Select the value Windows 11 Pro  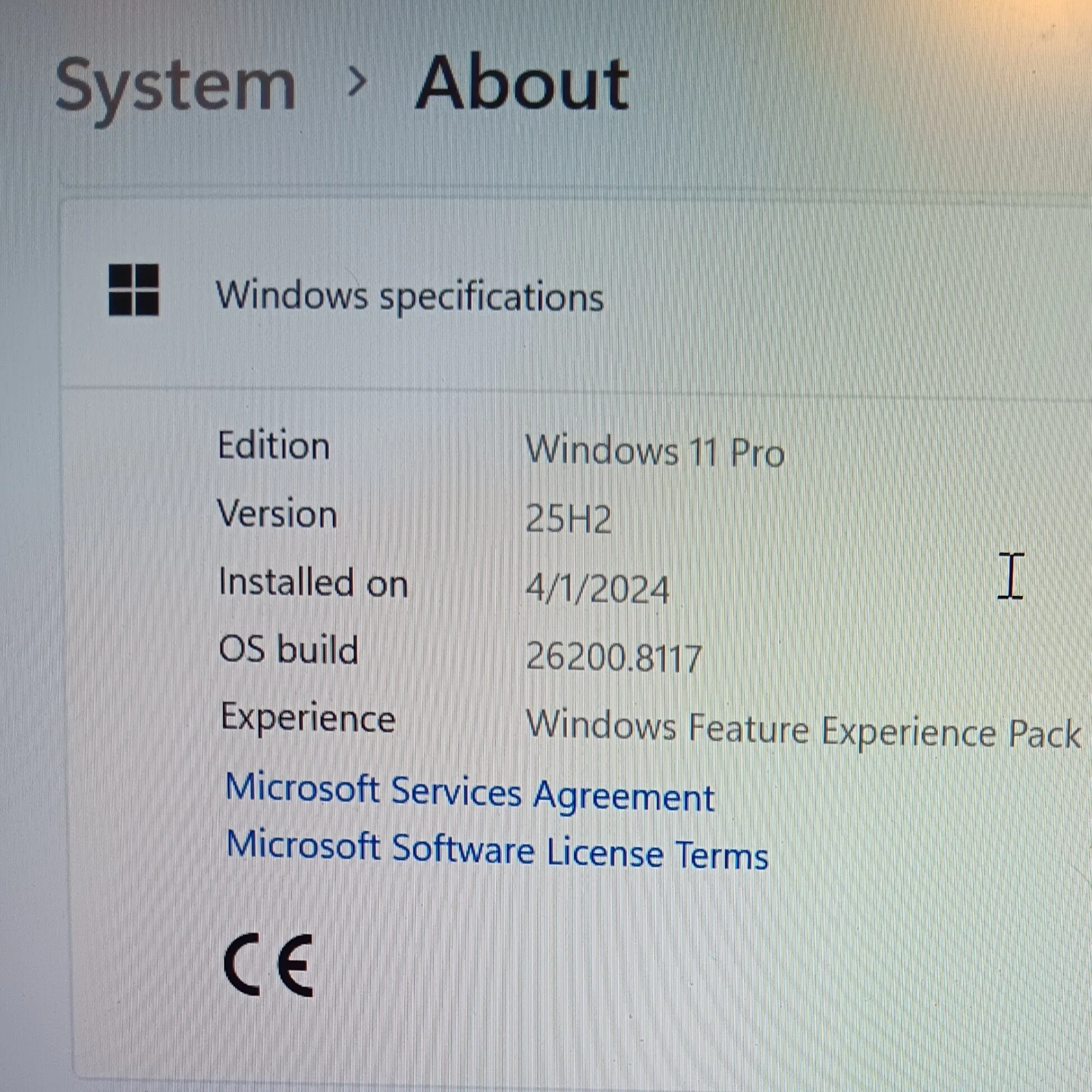655,451
